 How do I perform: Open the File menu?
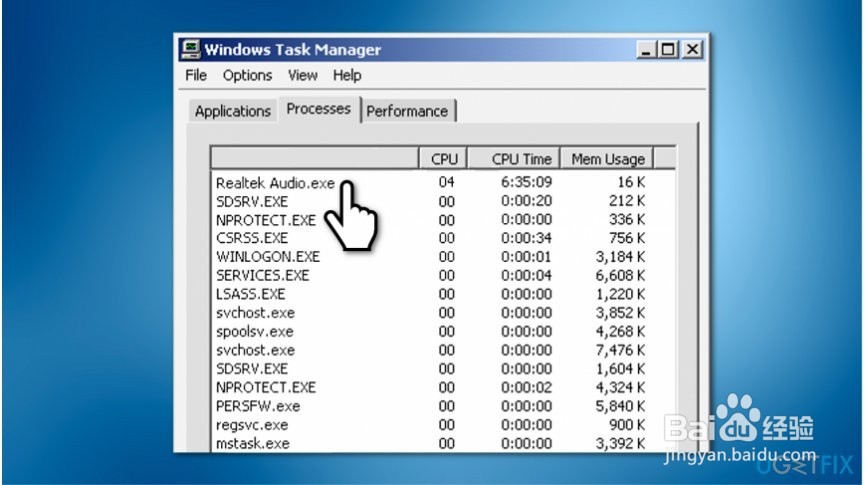pyautogui.click(x=196, y=75)
